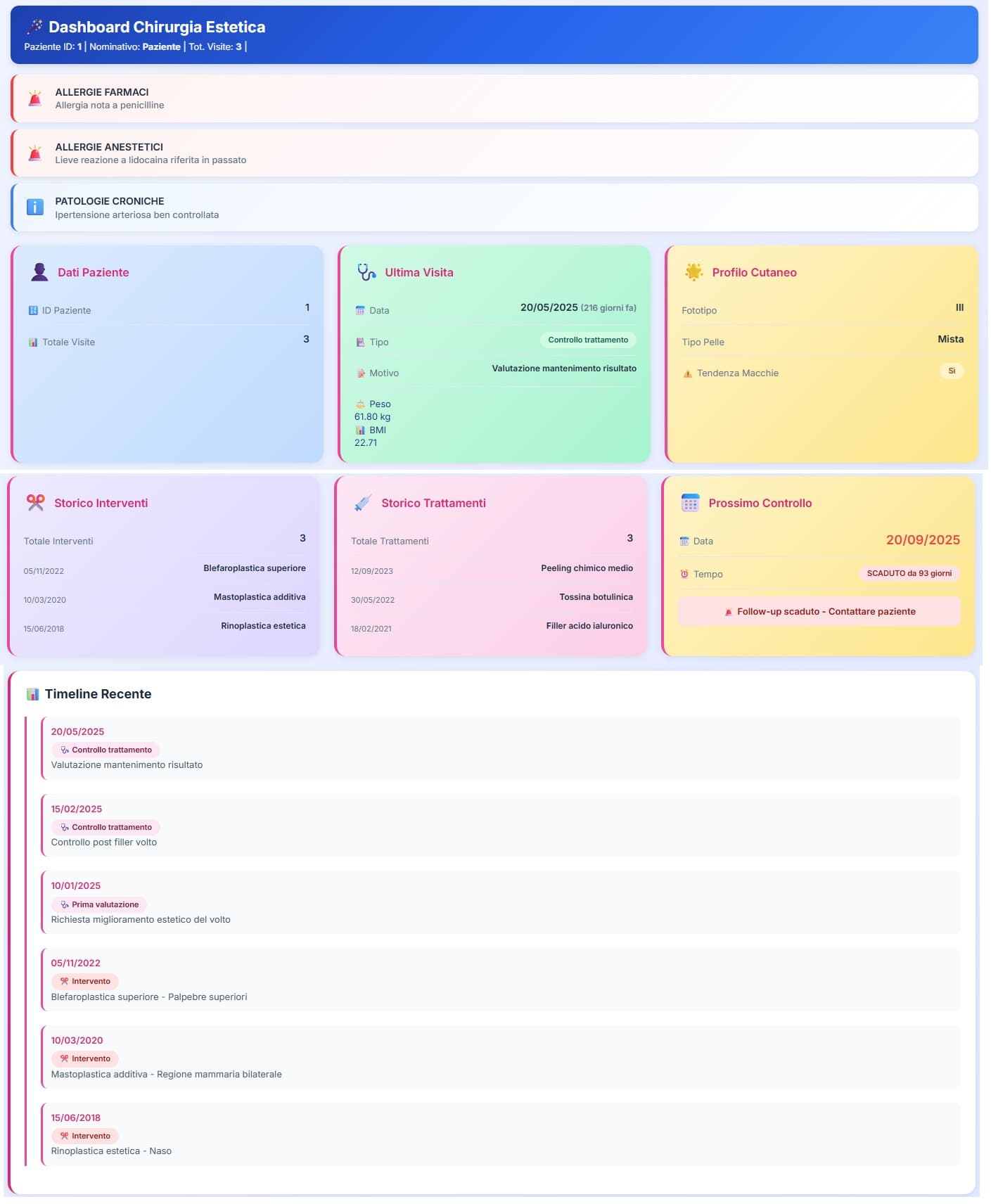Image resolution: width=991 pixels, height=1204 pixels.
Task: Click 'Filler acido ialuronico' treatment entry
Action: [x=589, y=626]
